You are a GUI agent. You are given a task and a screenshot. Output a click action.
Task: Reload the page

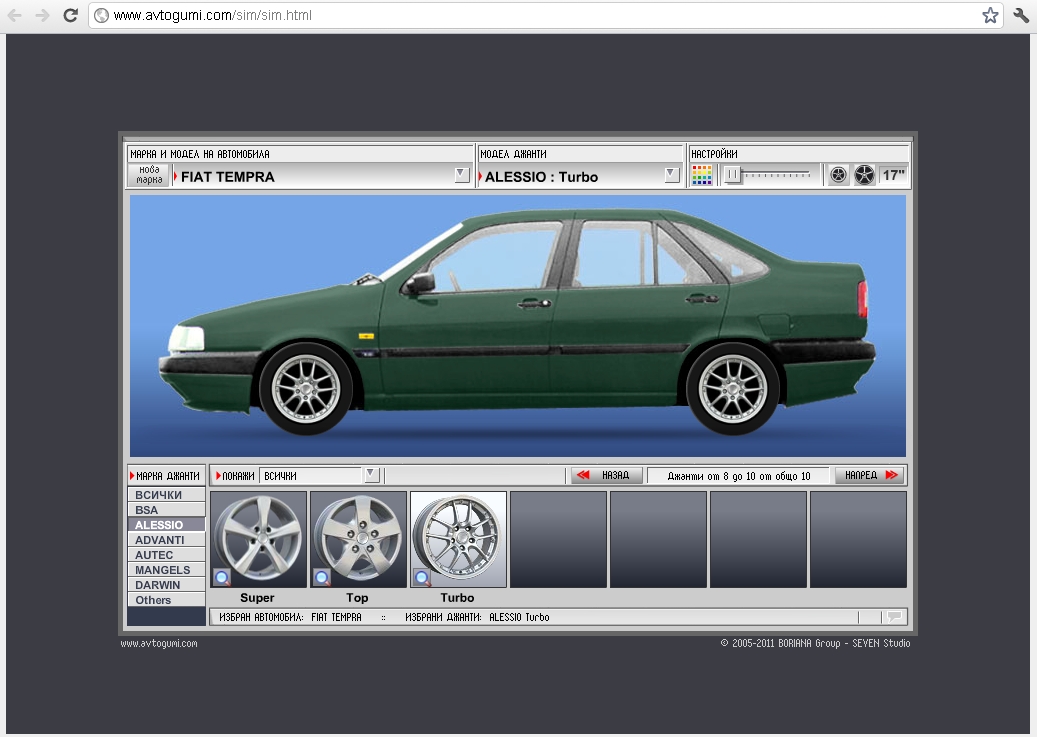pyautogui.click(x=70, y=15)
